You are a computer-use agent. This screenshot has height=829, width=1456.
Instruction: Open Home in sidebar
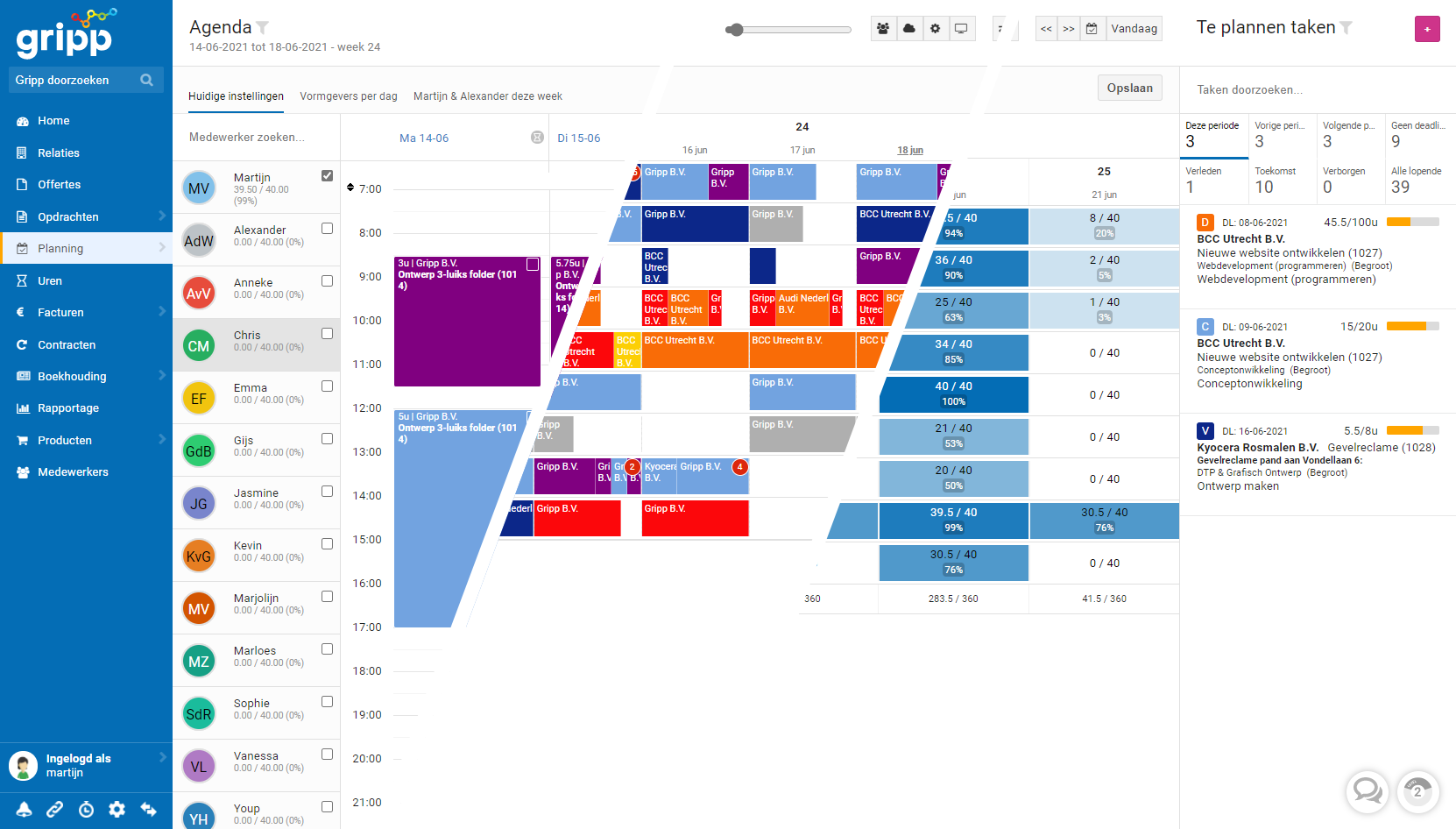click(86, 120)
